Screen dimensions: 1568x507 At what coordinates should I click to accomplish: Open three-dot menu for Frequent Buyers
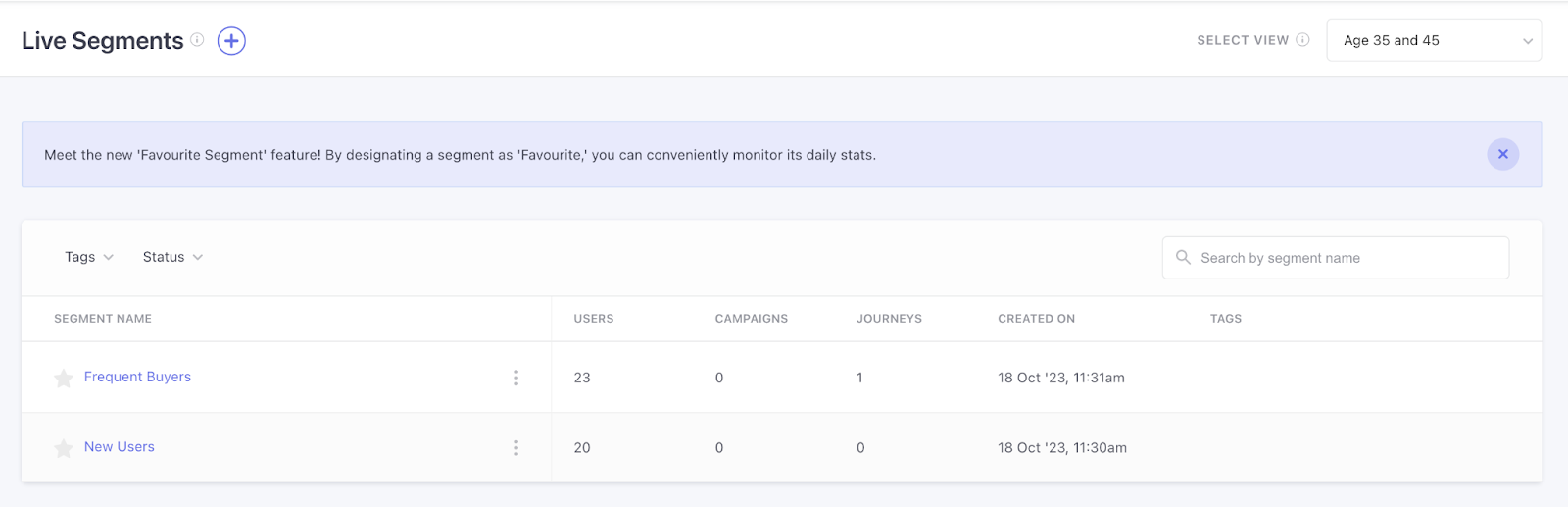point(516,378)
